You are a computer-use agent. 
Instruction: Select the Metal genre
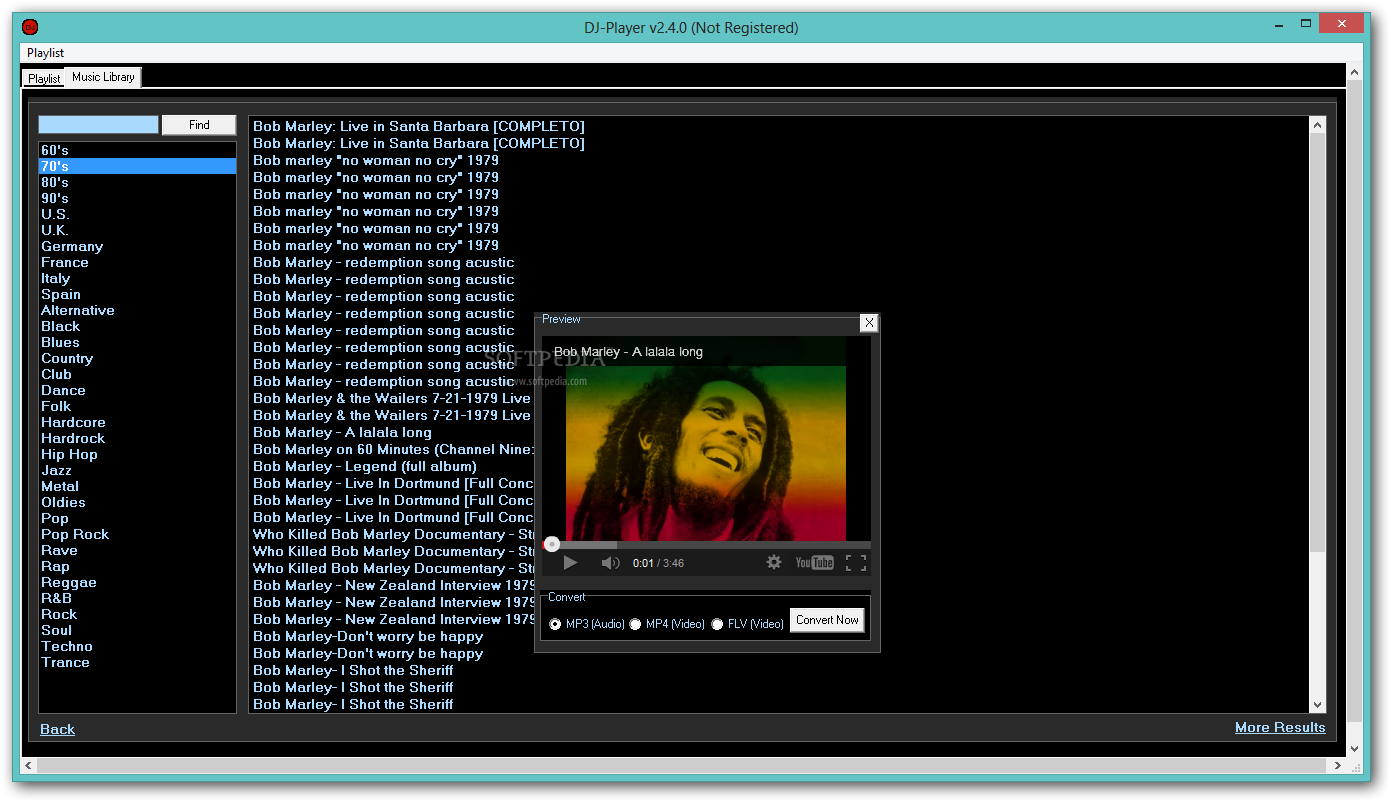click(137, 486)
